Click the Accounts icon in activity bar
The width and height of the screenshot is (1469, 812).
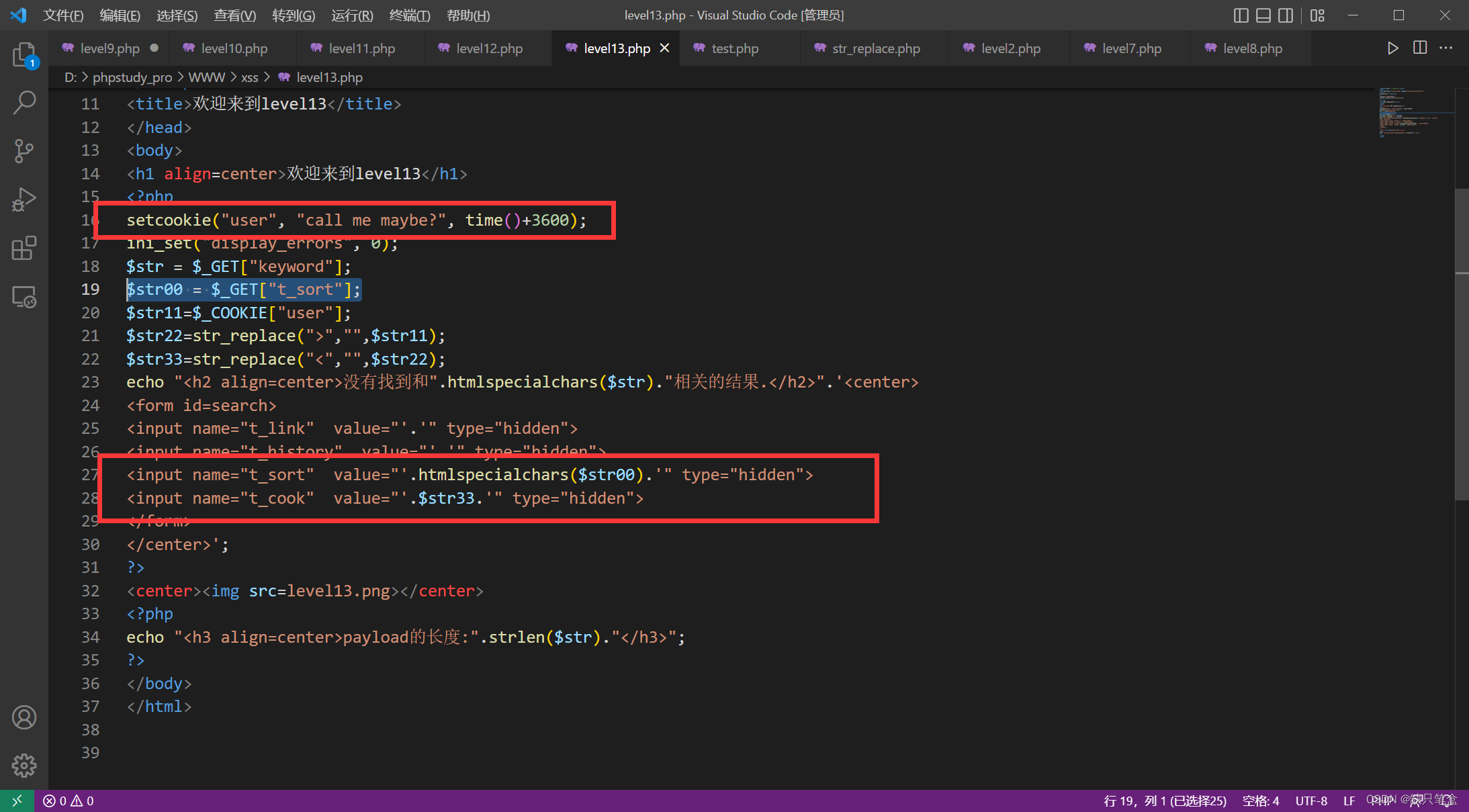[24, 717]
